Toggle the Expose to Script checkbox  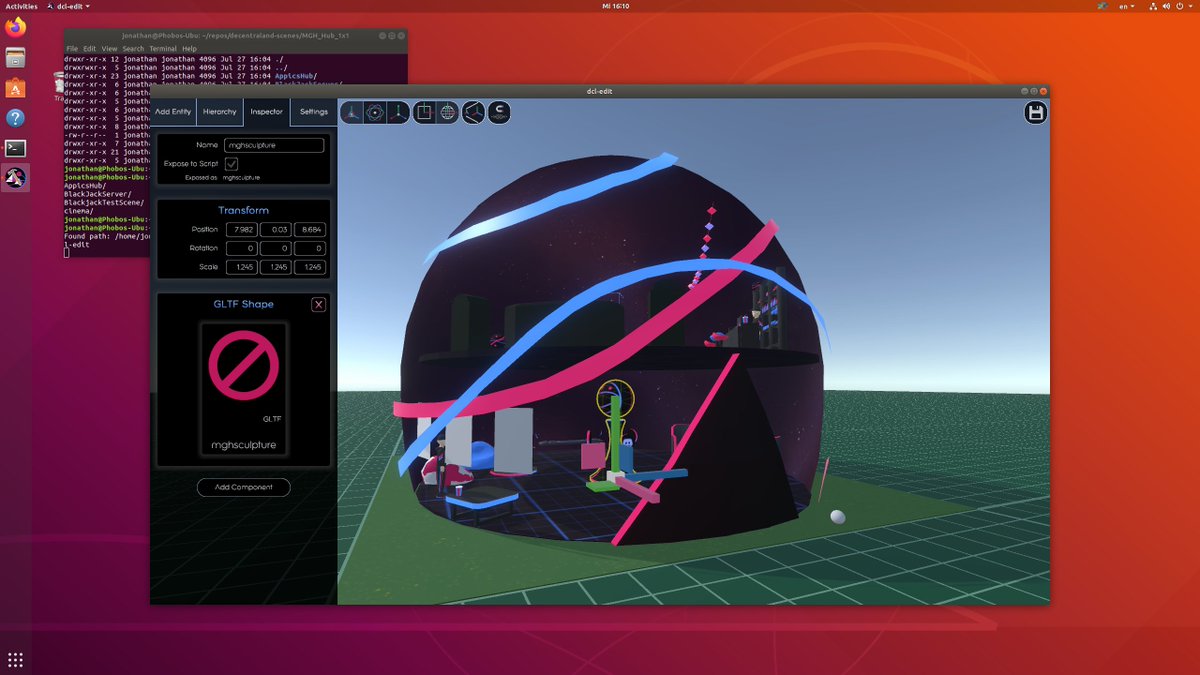[x=231, y=163]
